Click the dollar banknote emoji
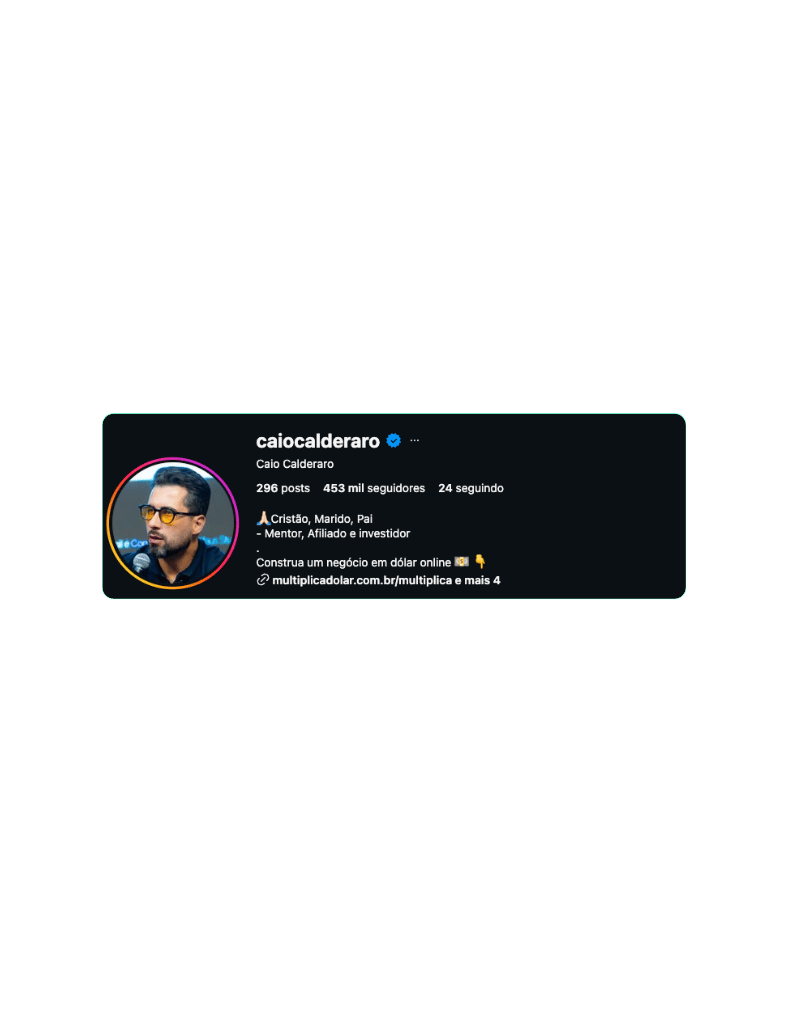The width and height of the screenshot is (810, 1013). (461, 562)
